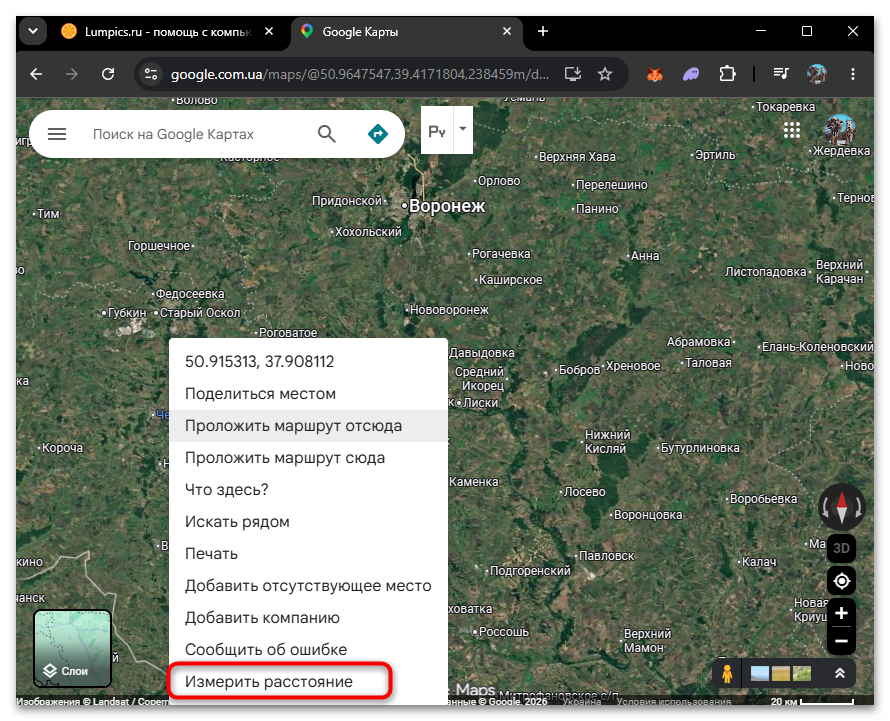Click 'Добавить компанию' menu item

(x=308, y=618)
